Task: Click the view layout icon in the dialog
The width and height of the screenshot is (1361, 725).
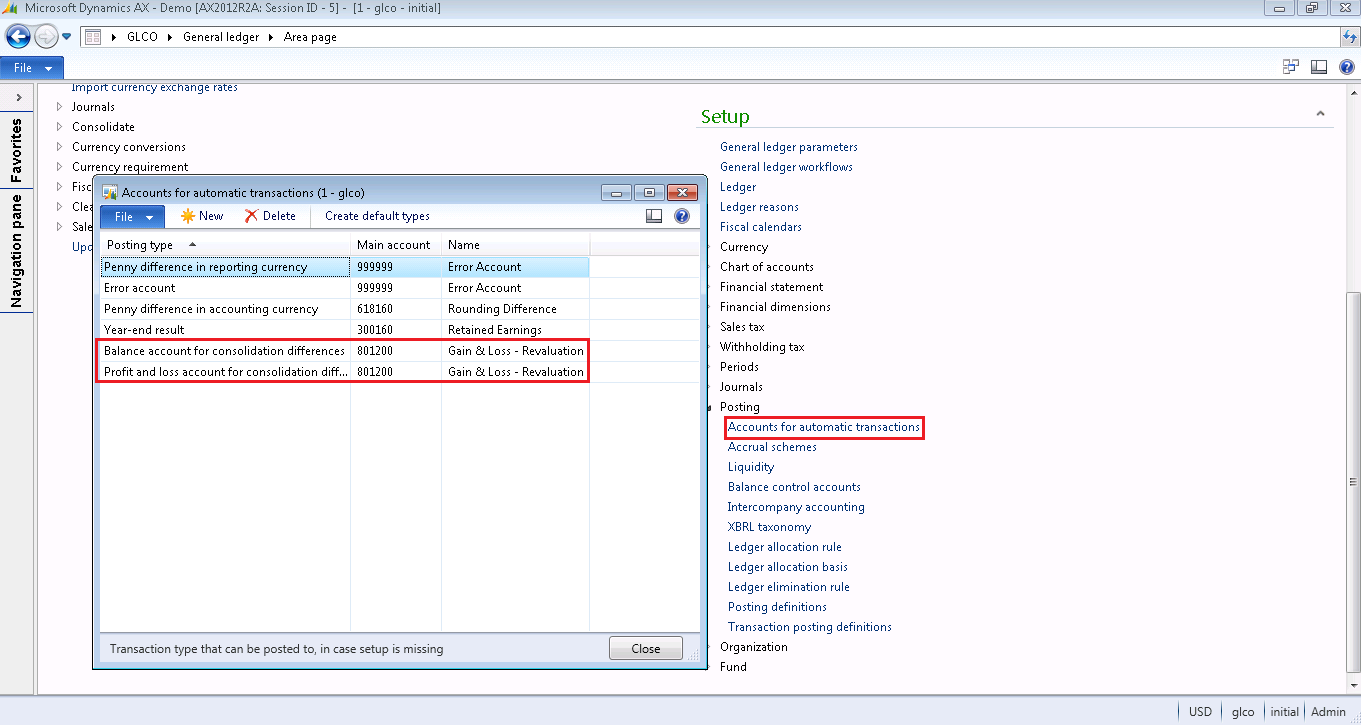Action: pyautogui.click(x=654, y=216)
